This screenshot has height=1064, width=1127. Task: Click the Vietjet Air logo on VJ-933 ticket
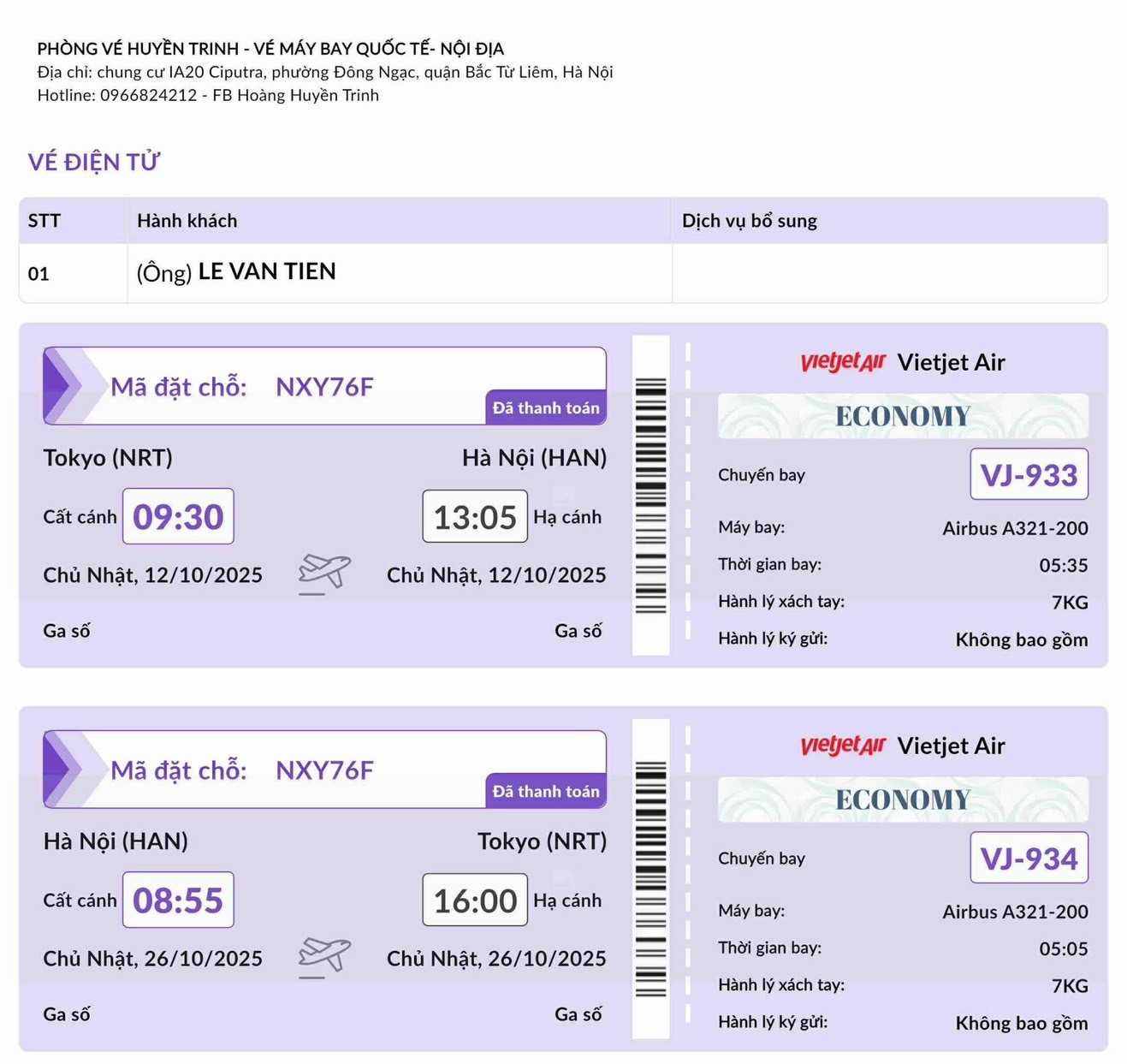point(842,362)
